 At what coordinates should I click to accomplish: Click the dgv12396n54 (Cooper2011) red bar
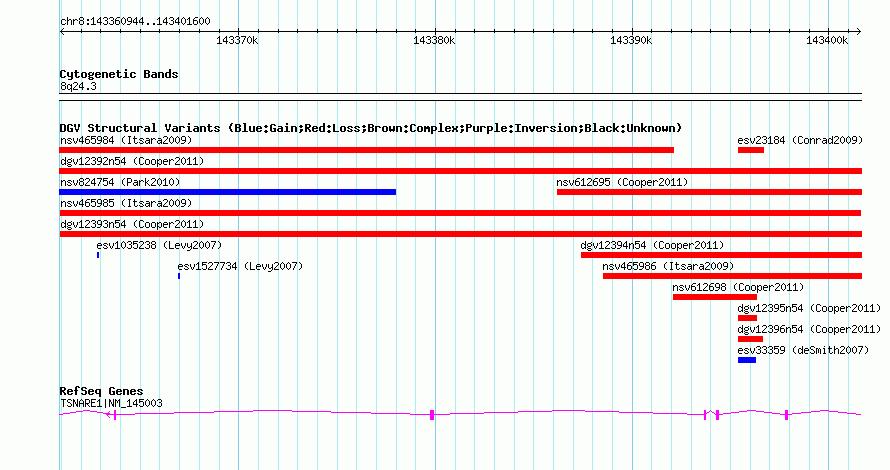pyautogui.click(x=750, y=339)
